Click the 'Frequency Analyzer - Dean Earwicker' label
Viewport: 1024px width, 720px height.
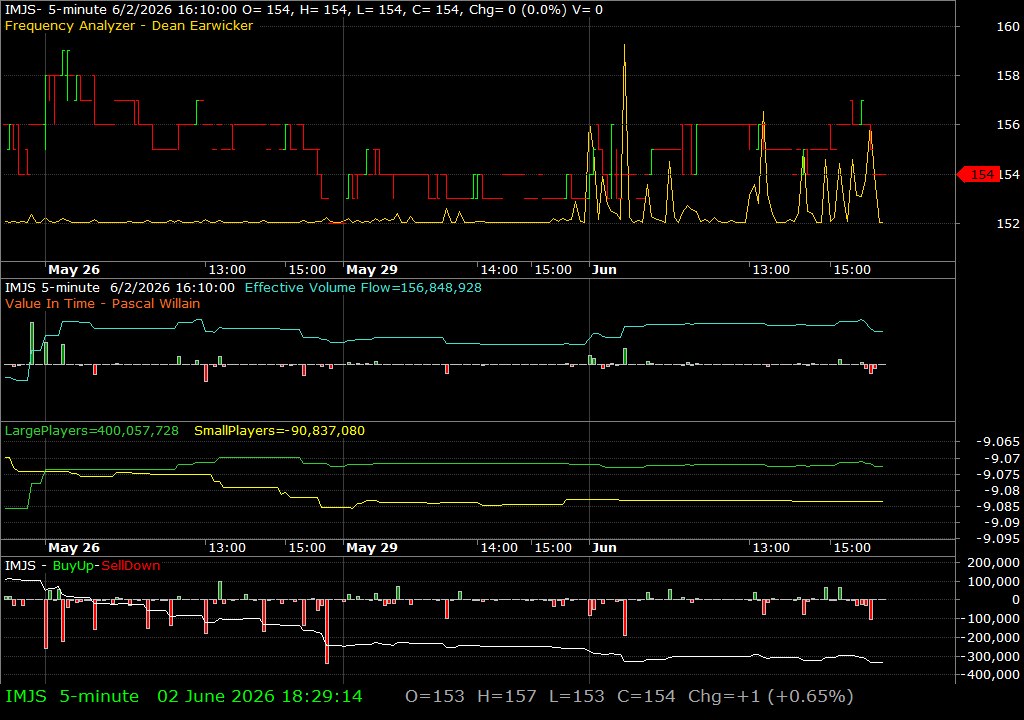(129, 25)
